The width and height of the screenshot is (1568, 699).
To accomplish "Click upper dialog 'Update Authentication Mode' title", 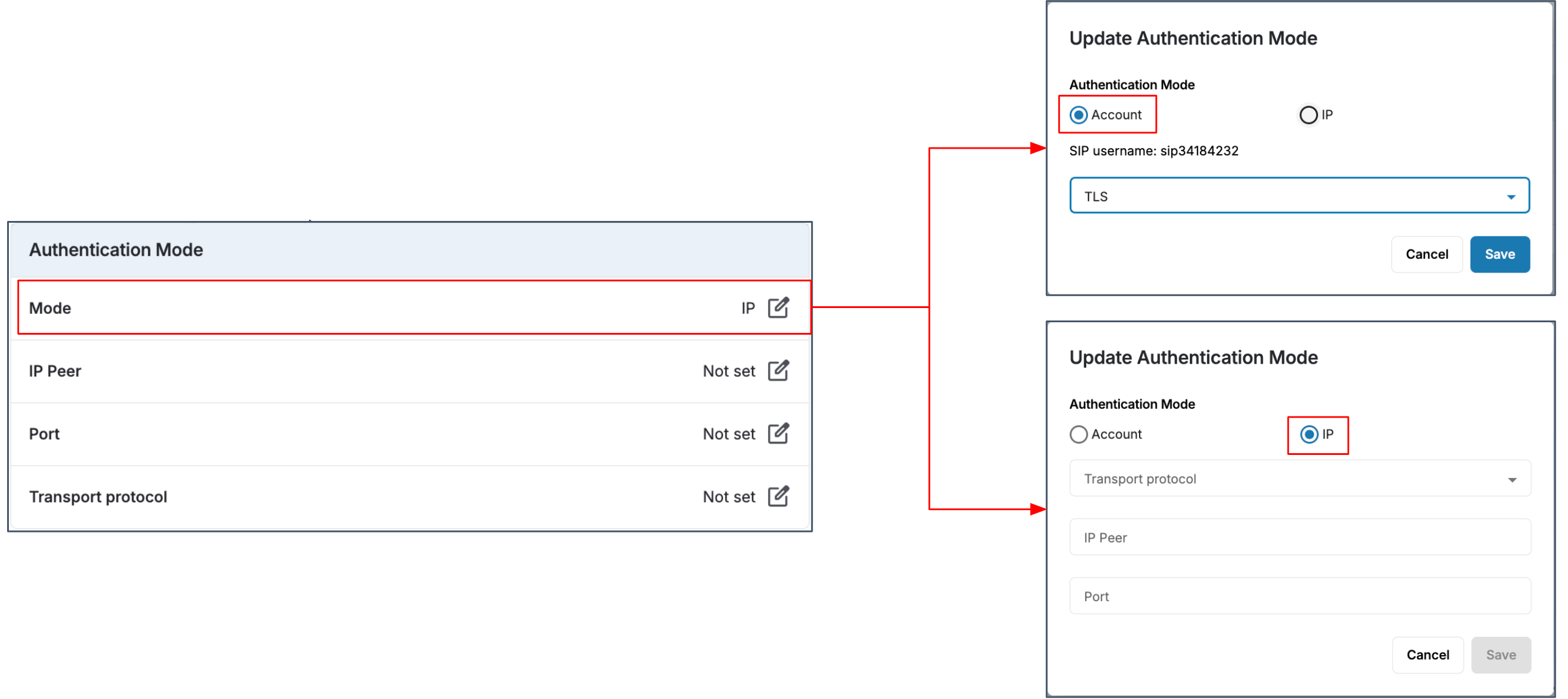I will click(1192, 39).
